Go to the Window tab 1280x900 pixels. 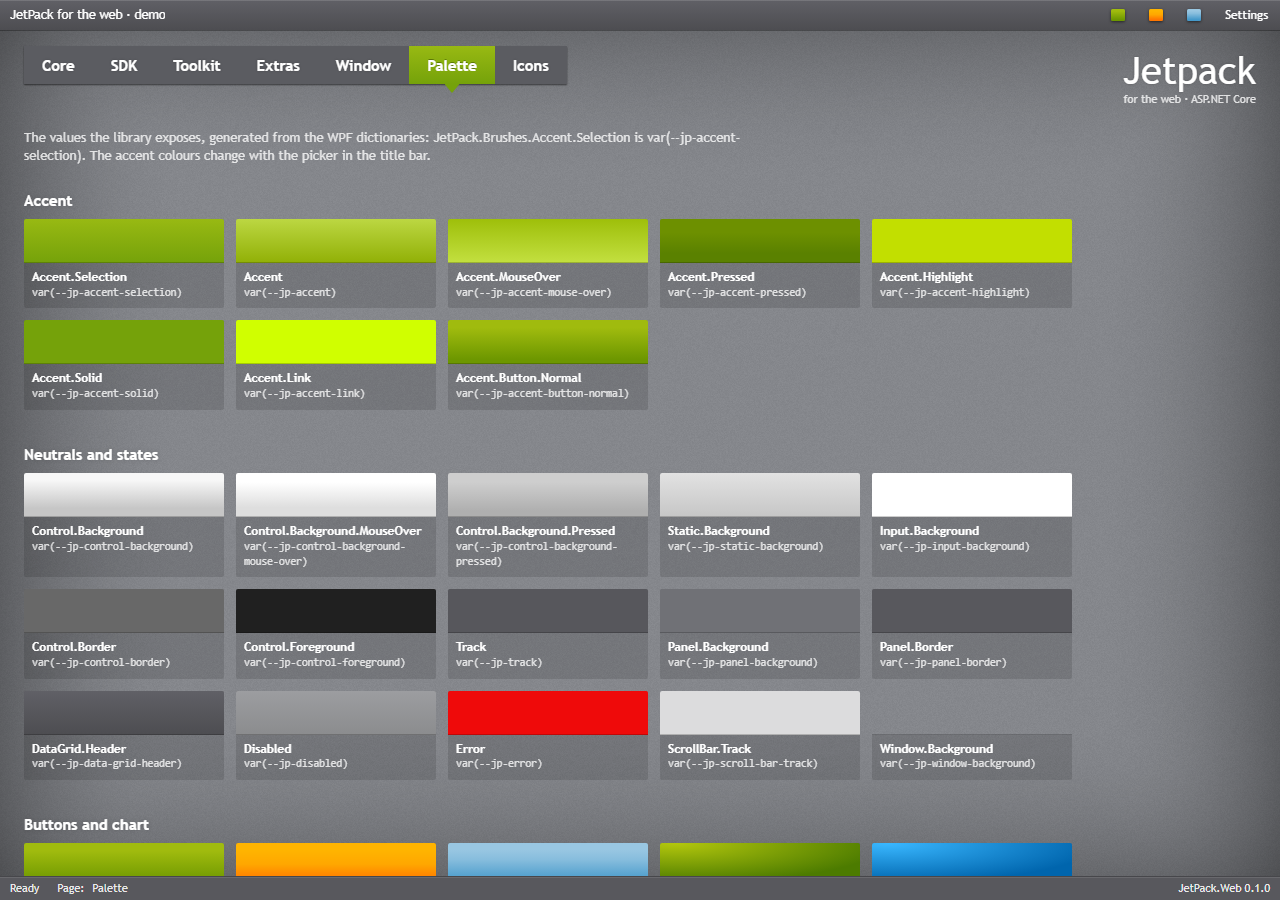[363, 66]
